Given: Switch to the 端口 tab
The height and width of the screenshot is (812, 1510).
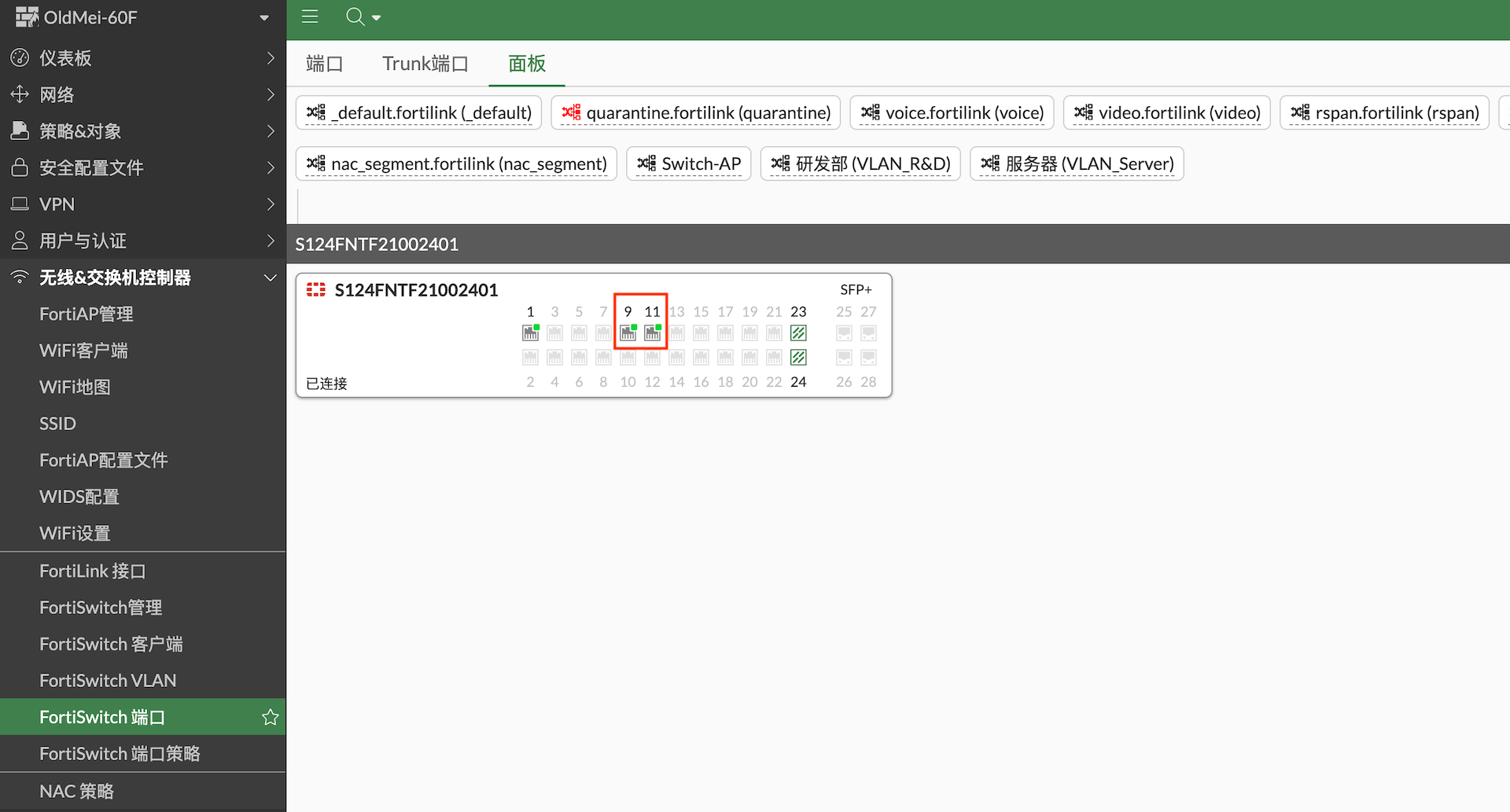Looking at the screenshot, I should tap(325, 64).
